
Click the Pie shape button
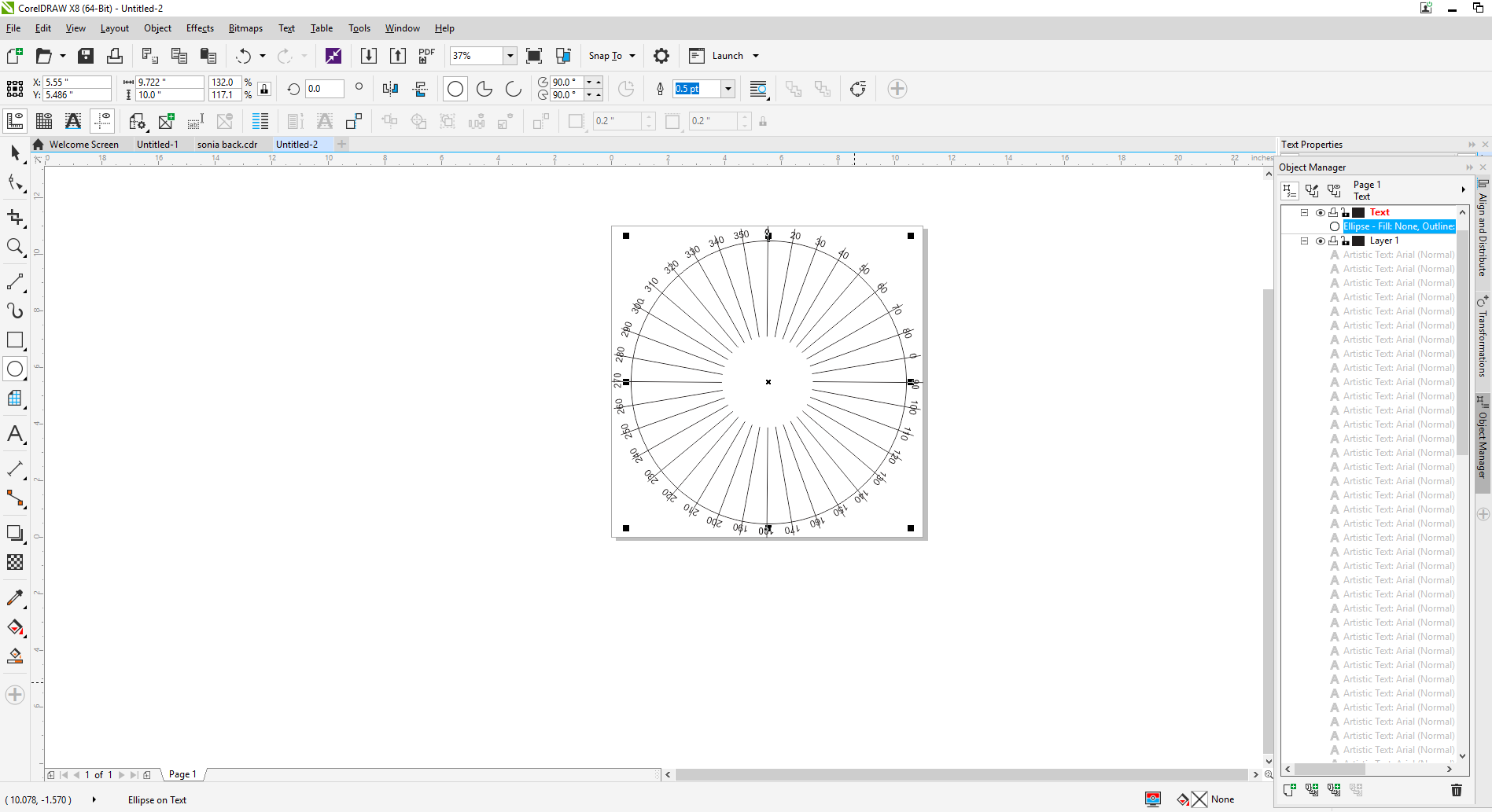(x=484, y=89)
